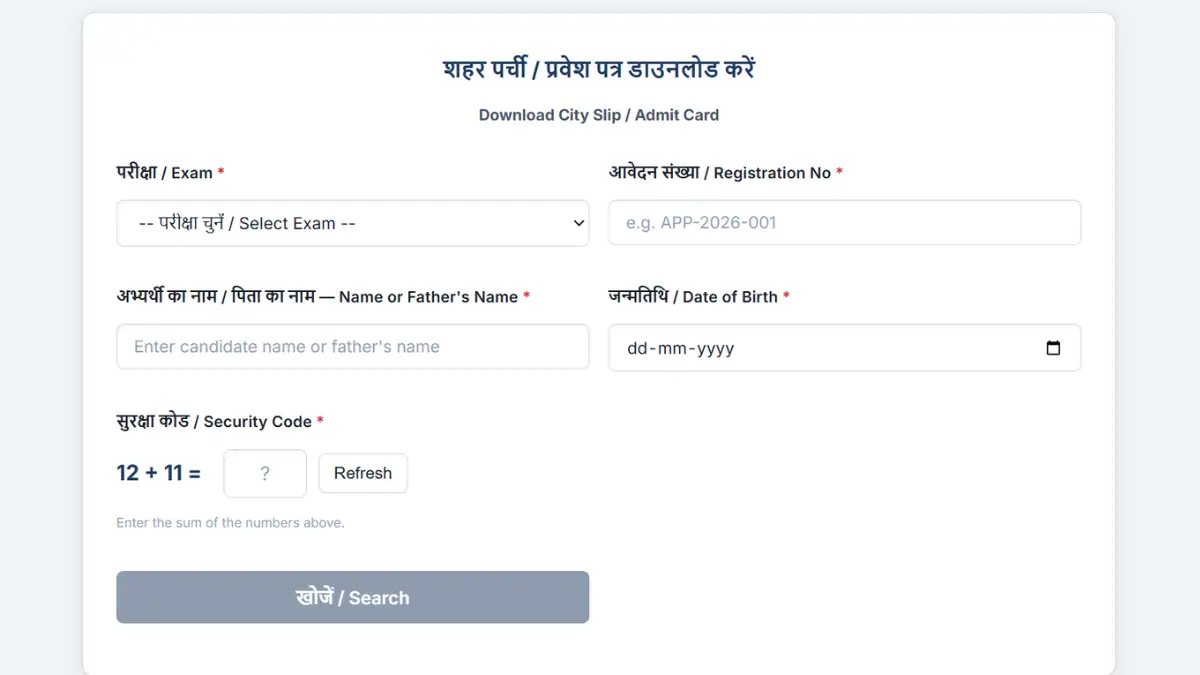This screenshot has width=1200, height=675.
Task: Click the security code answer box
Action: click(264, 472)
